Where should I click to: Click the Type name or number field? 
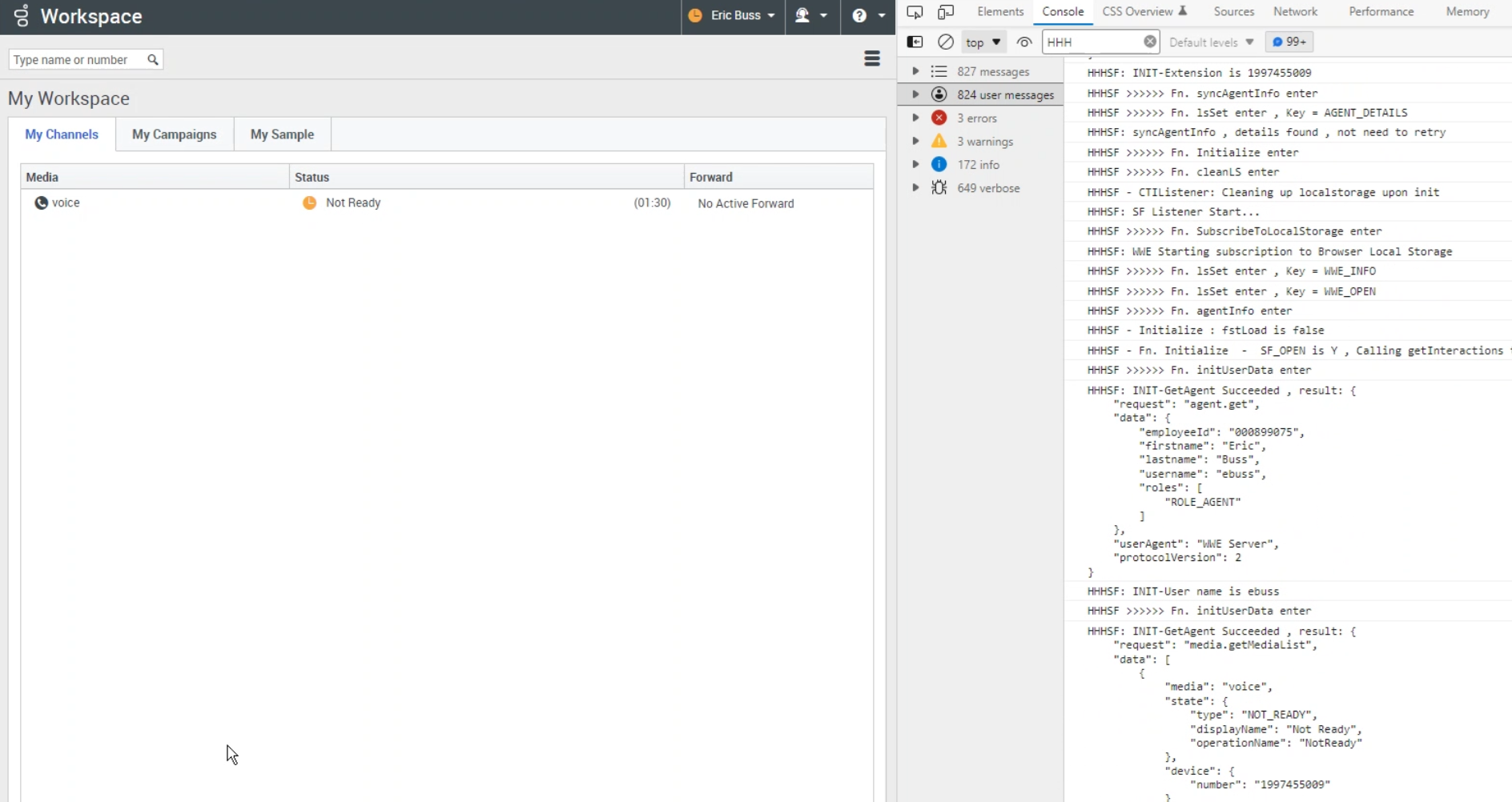(x=76, y=60)
